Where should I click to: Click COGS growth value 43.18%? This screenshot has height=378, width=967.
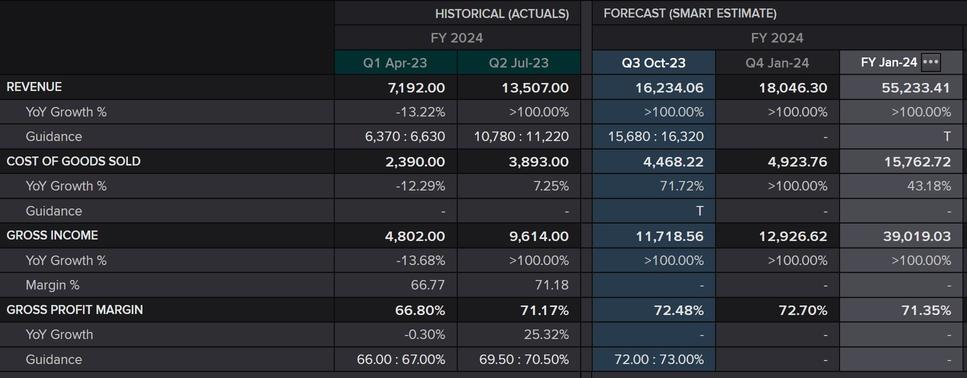[929, 186]
